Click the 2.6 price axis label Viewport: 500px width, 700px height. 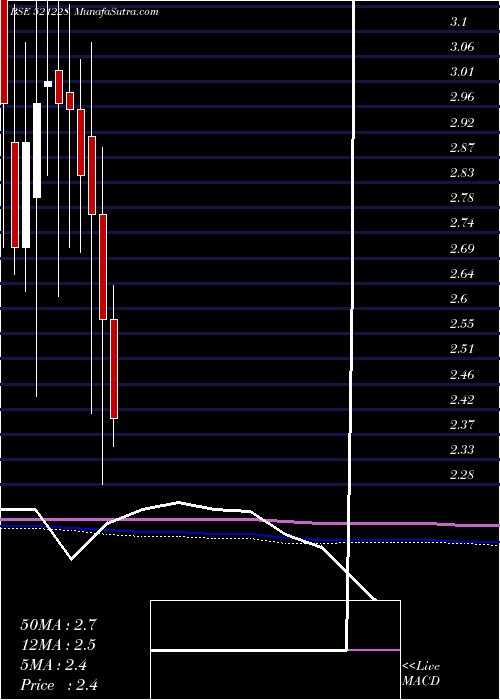point(458,299)
